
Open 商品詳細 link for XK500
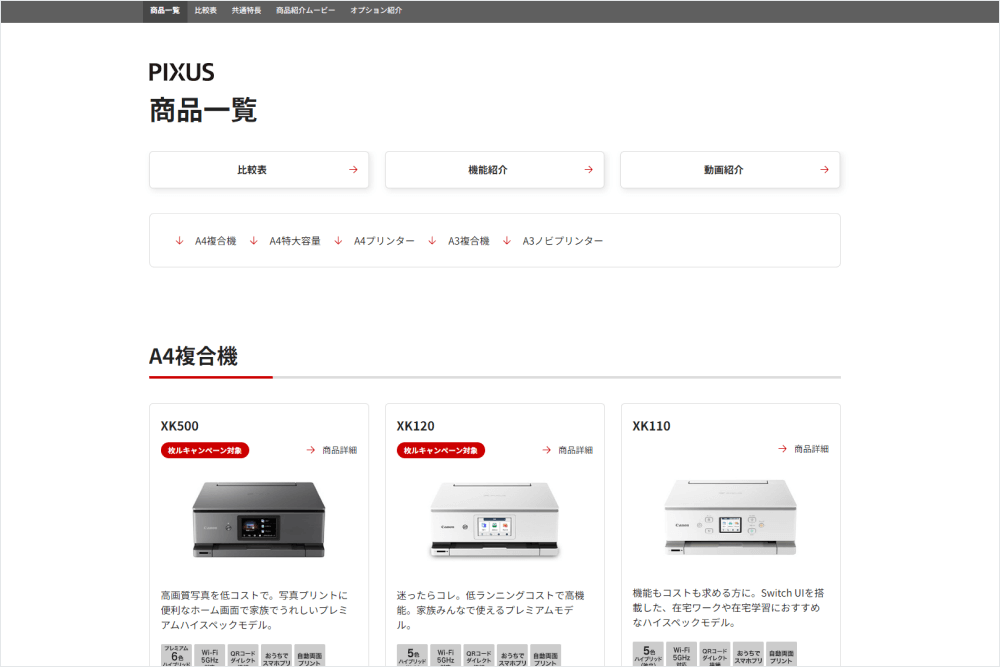[332, 450]
